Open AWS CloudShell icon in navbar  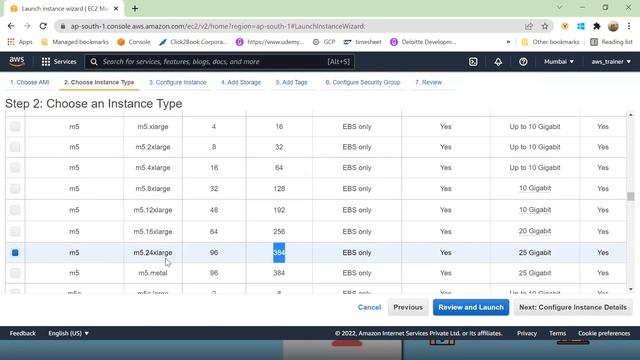[473, 62]
